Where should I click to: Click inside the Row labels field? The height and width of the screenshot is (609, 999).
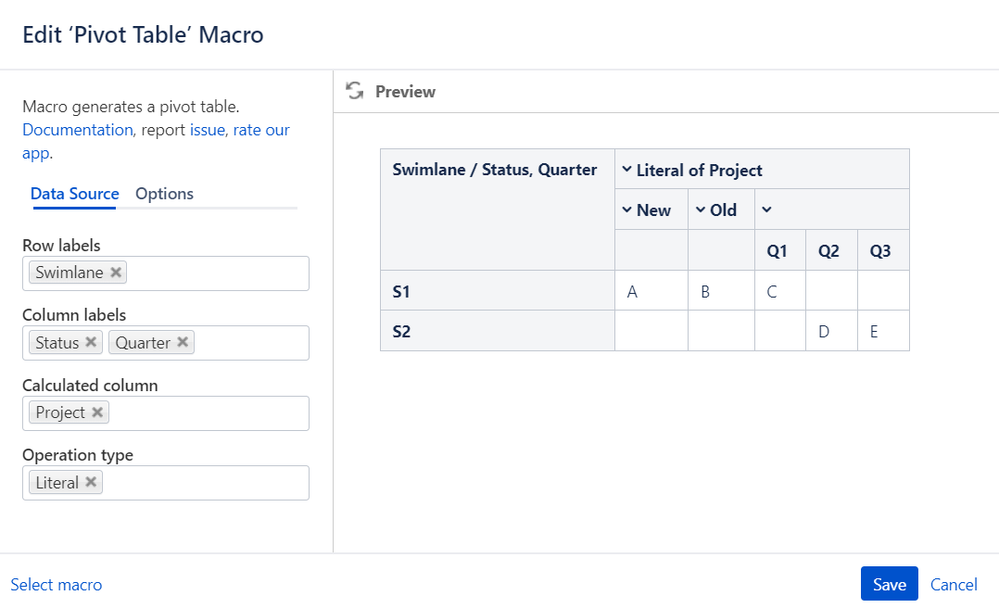(x=215, y=273)
